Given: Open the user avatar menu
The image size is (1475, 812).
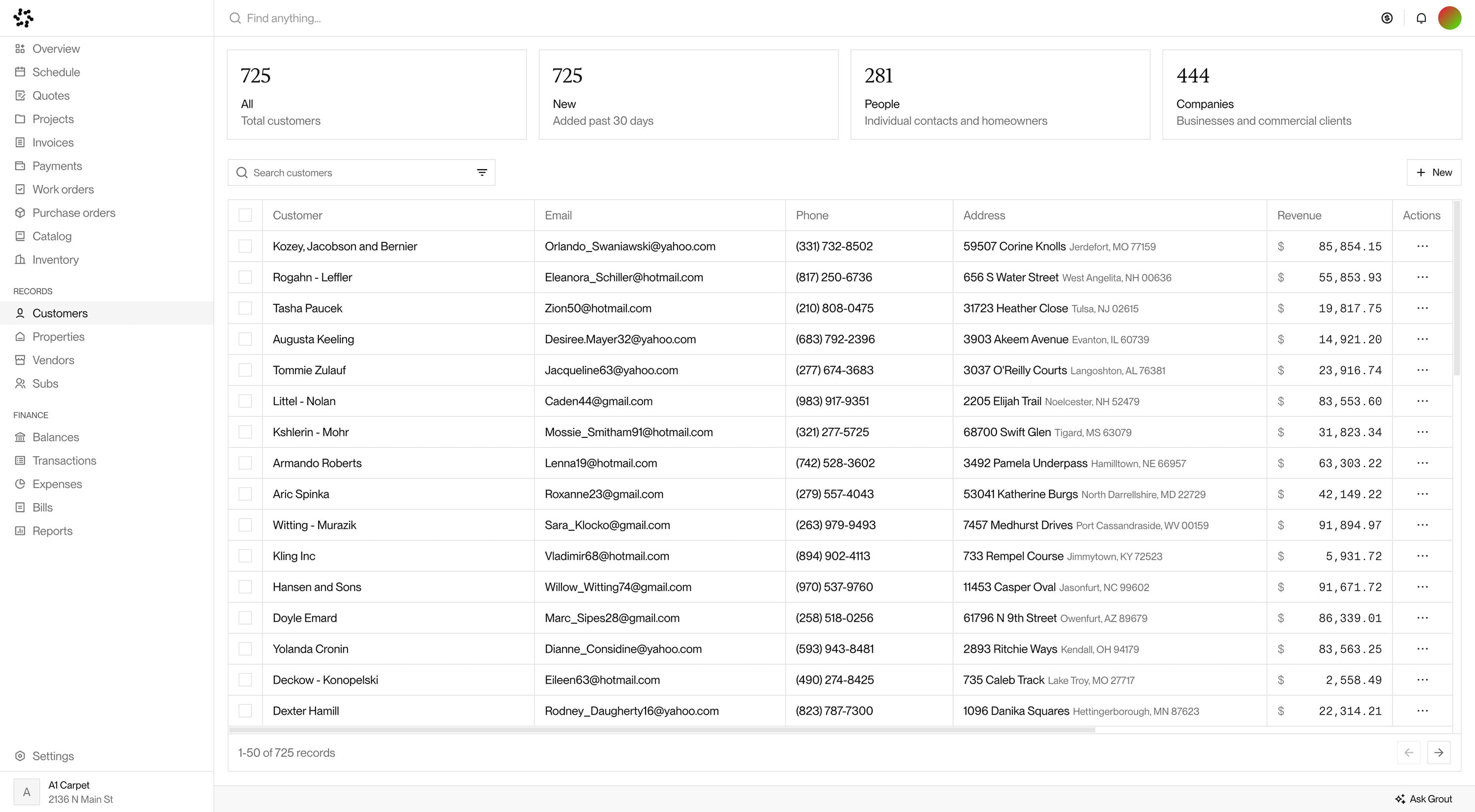Looking at the screenshot, I should point(1449,18).
